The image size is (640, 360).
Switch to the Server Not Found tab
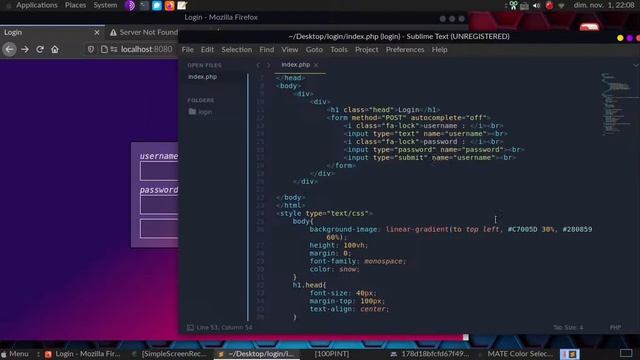click(x=144, y=32)
